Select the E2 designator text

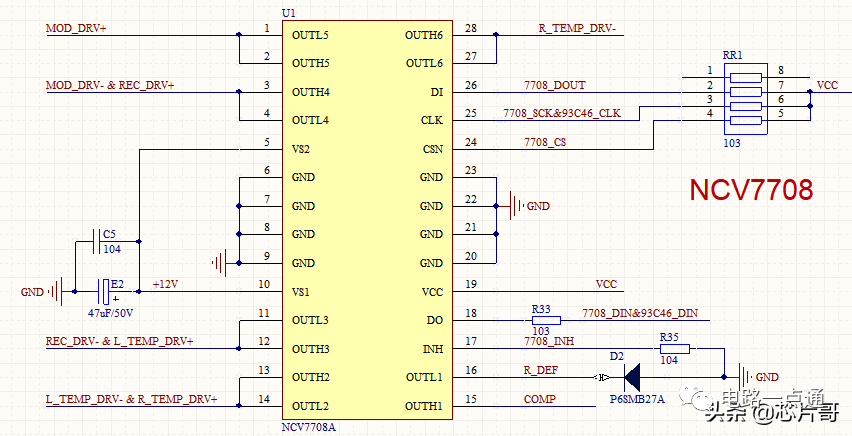[117, 284]
